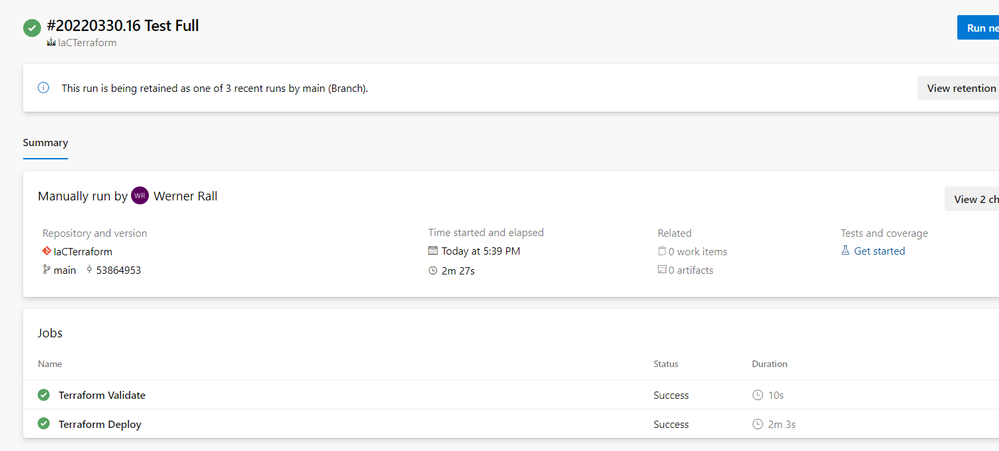Open commit 53864953 link
The width and height of the screenshot is (999, 451).
click(118, 270)
